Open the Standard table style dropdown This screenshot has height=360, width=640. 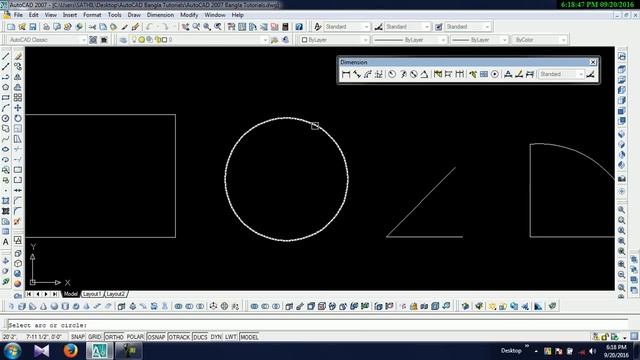(468, 27)
